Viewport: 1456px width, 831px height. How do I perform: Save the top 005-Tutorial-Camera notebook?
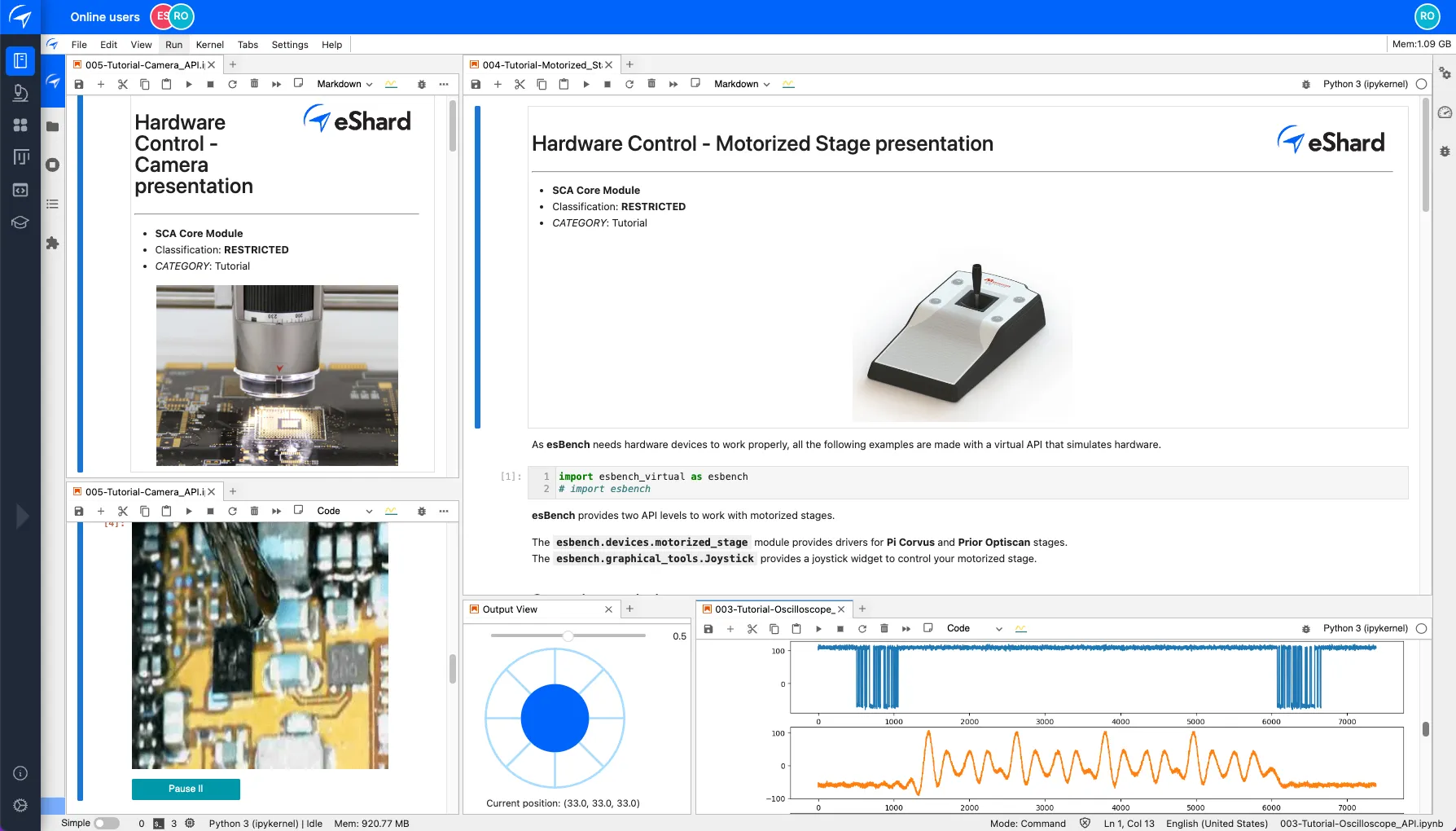point(79,84)
